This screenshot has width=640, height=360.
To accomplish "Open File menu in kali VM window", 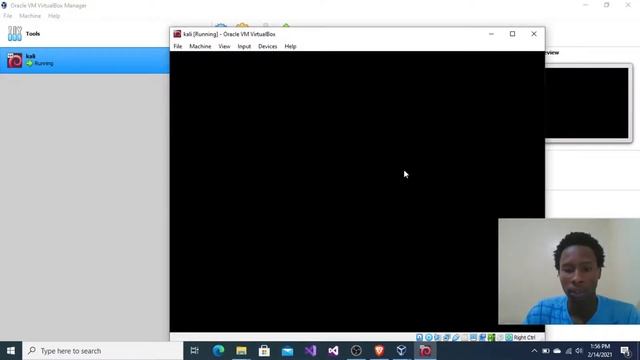I will 178,47.
